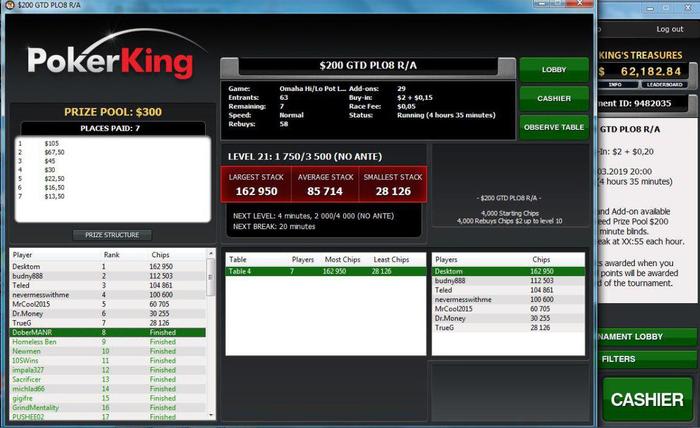Open the Lobby button
Screen dimensions: 700x428
pyautogui.click(x=554, y=70)
